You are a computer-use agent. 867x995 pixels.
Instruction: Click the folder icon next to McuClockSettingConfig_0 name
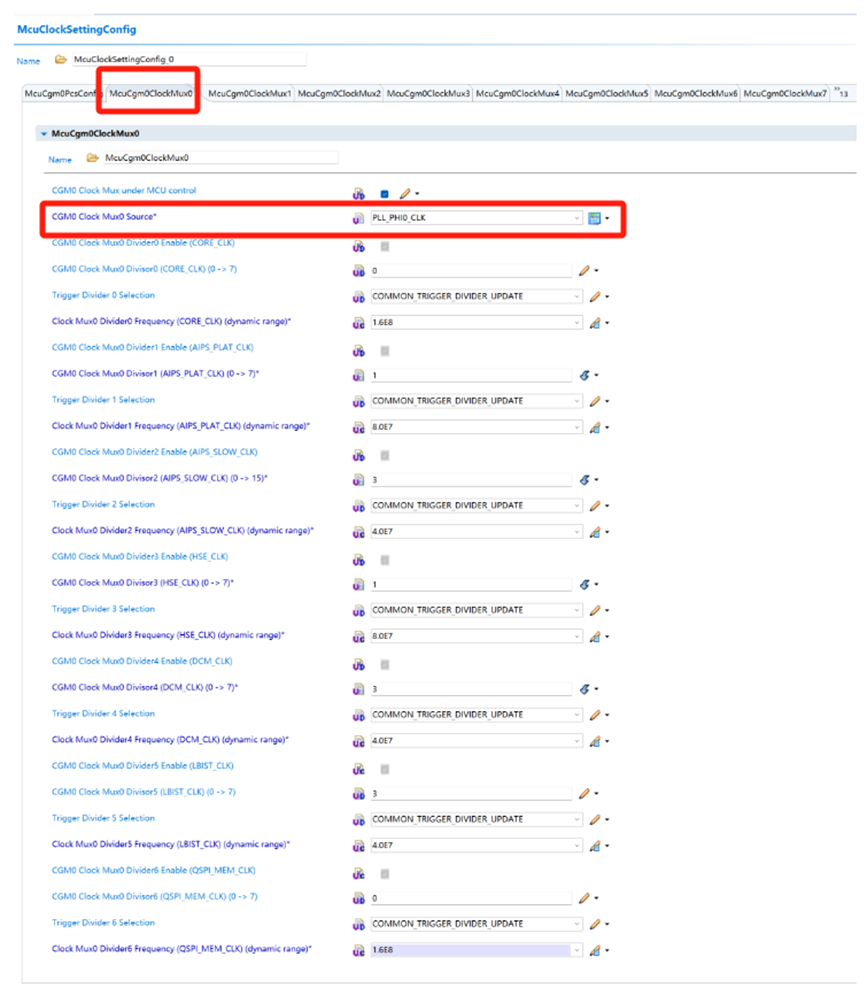pyautogui.click(x=61, y=60)
